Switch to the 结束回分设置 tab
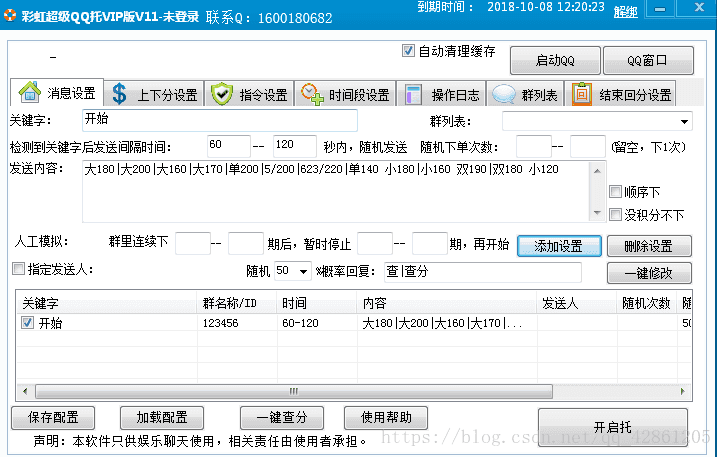 pos(621,94)
